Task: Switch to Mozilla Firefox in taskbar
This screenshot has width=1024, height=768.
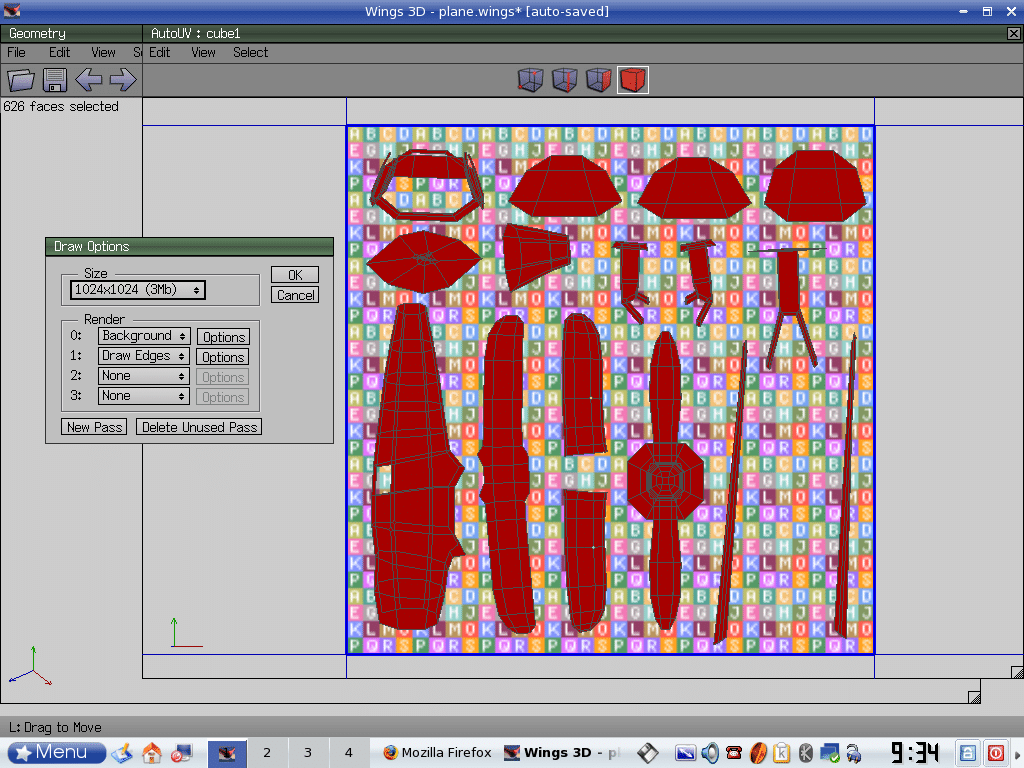Action: tap(437, 753)
